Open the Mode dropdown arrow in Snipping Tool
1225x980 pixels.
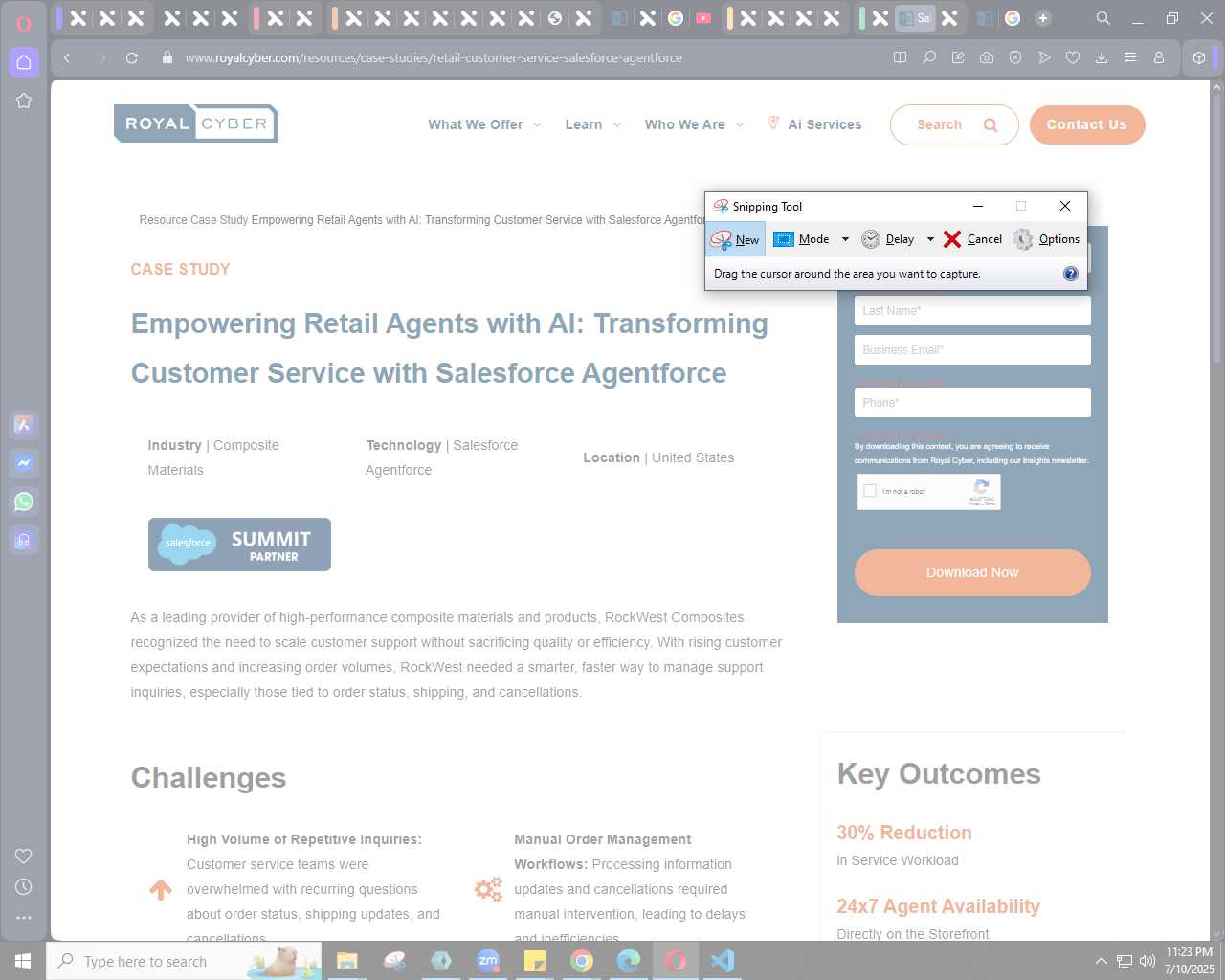pos(845,239)
